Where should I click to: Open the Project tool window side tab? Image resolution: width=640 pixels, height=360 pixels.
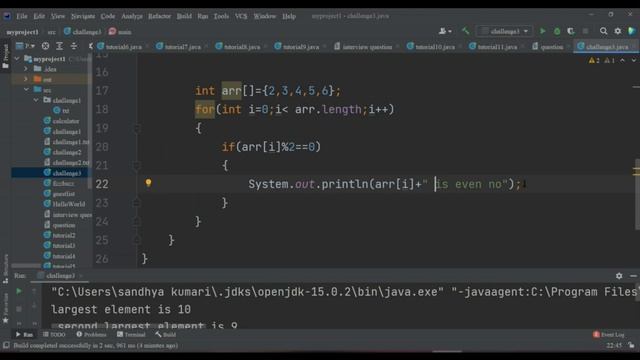[x=5, y=56]
